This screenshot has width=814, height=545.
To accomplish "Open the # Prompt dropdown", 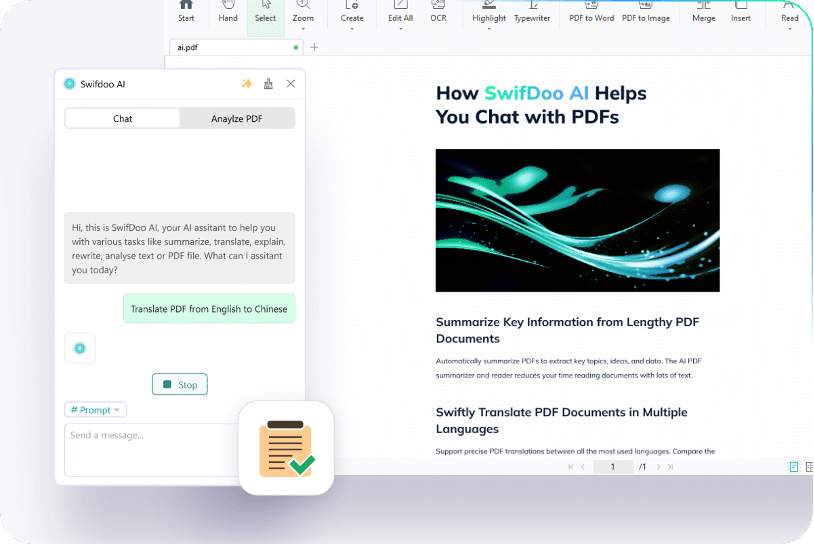I will 96,410.
